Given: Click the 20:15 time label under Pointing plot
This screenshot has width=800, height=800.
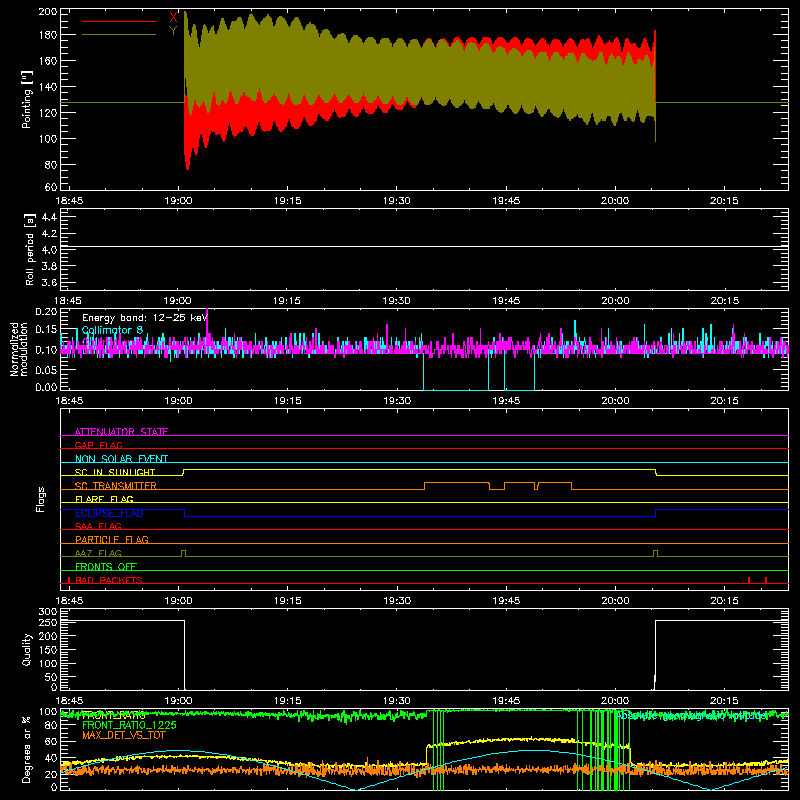Looking at the screenshot, I should 724,201.
